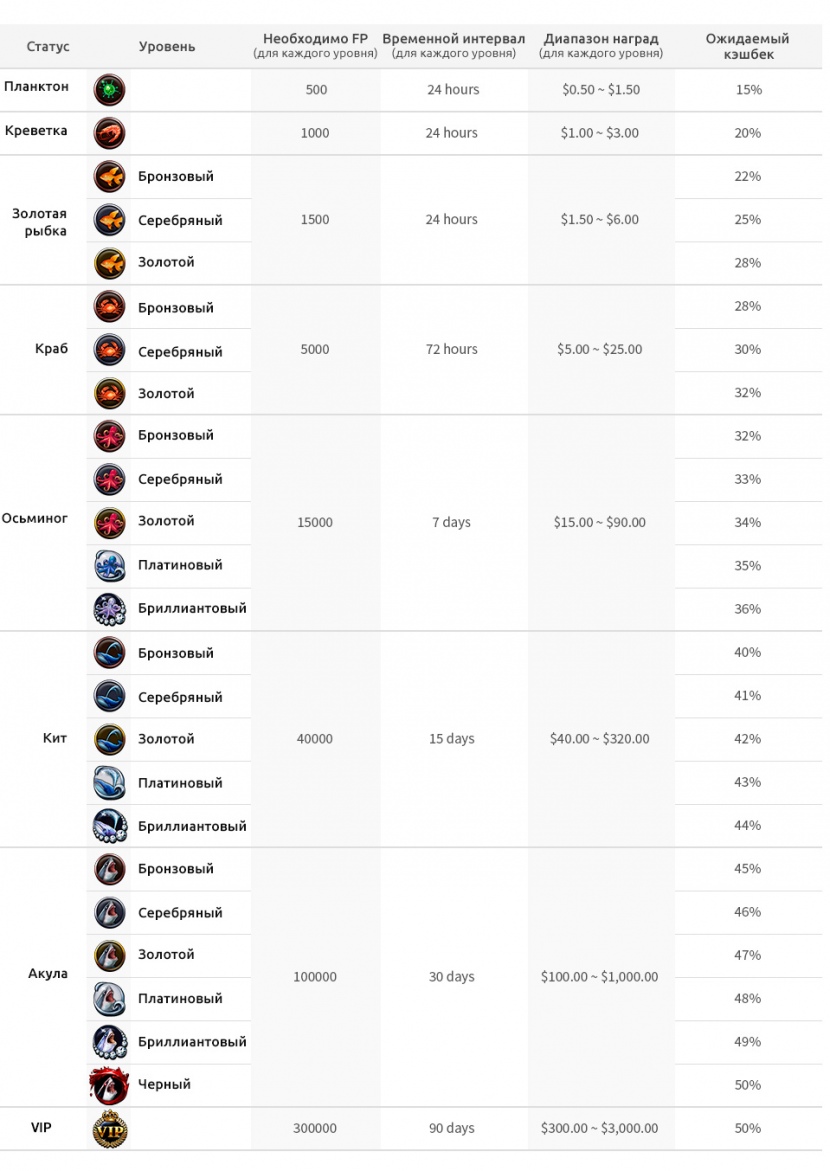Click the Осьминог platinum octopus icon
Image resolution: width=830 pixels, height=1171 pixels.
click(x=109, y=566)
